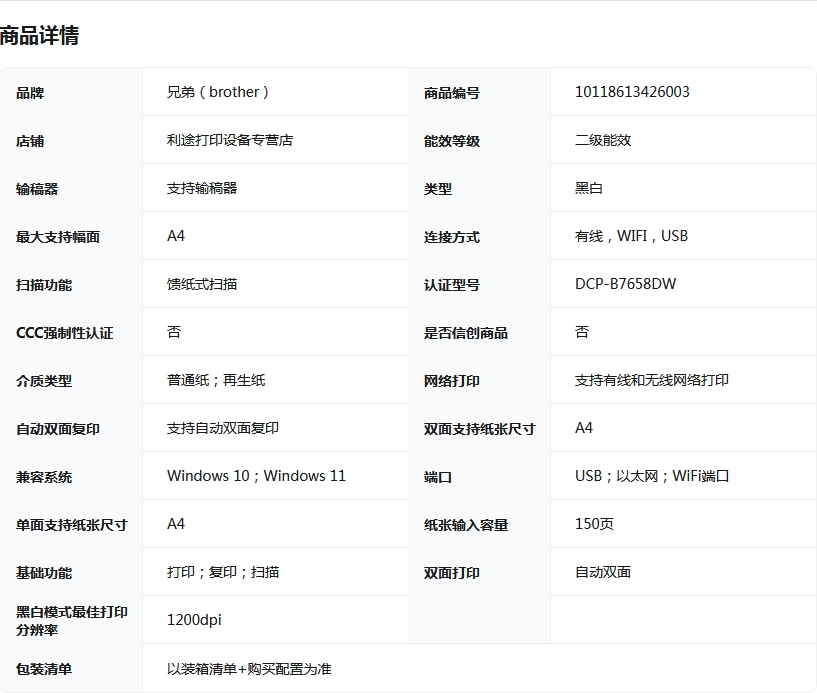Click store name 利途打印设备专营店

(230, 140)
